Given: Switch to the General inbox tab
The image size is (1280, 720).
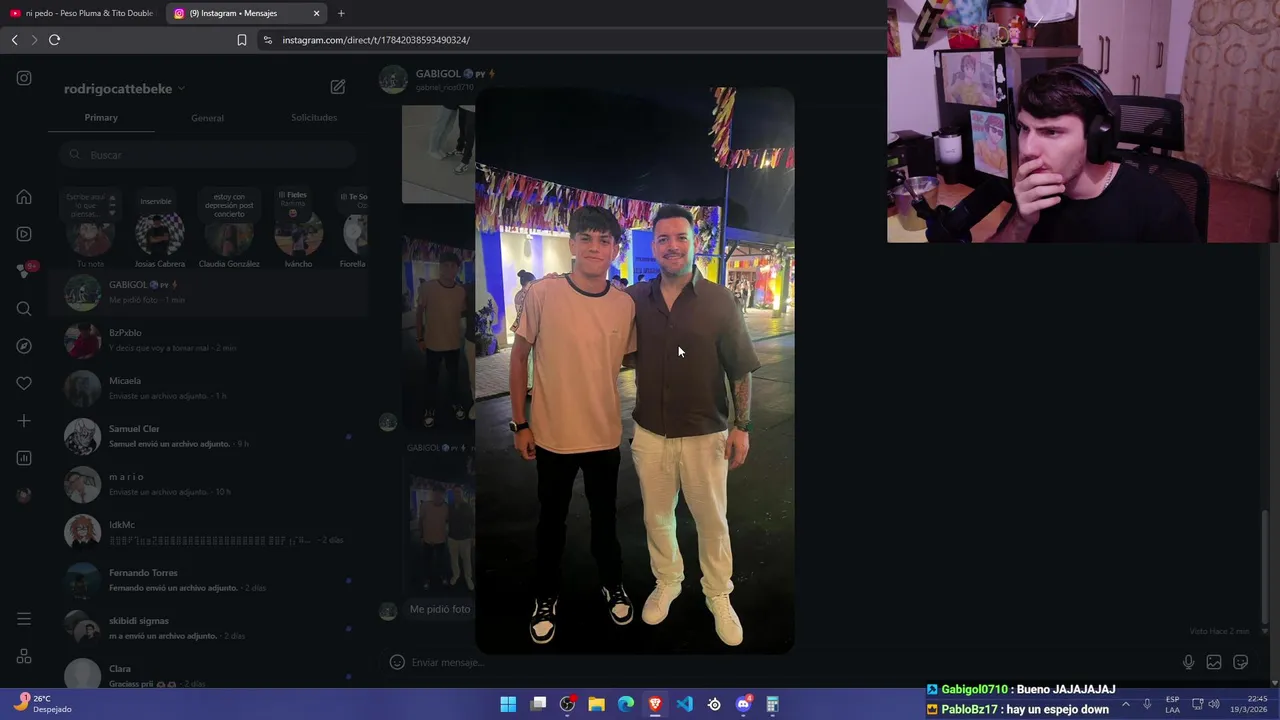Looking at the screenshot, I should (x=207, y=118).
